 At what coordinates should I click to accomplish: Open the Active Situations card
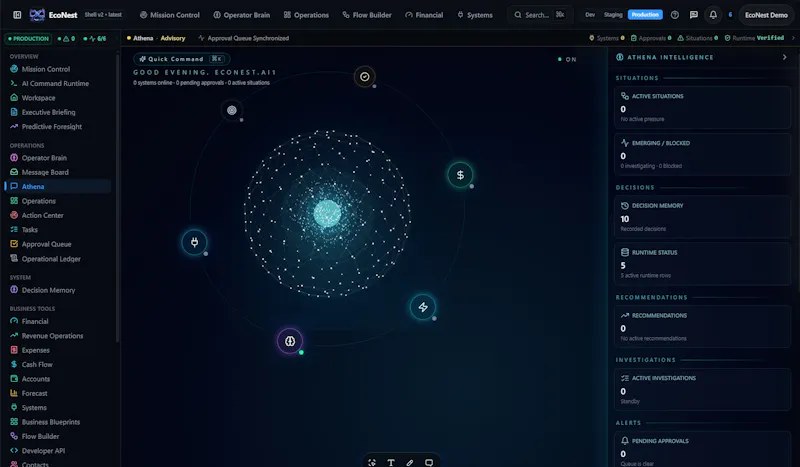702,107
